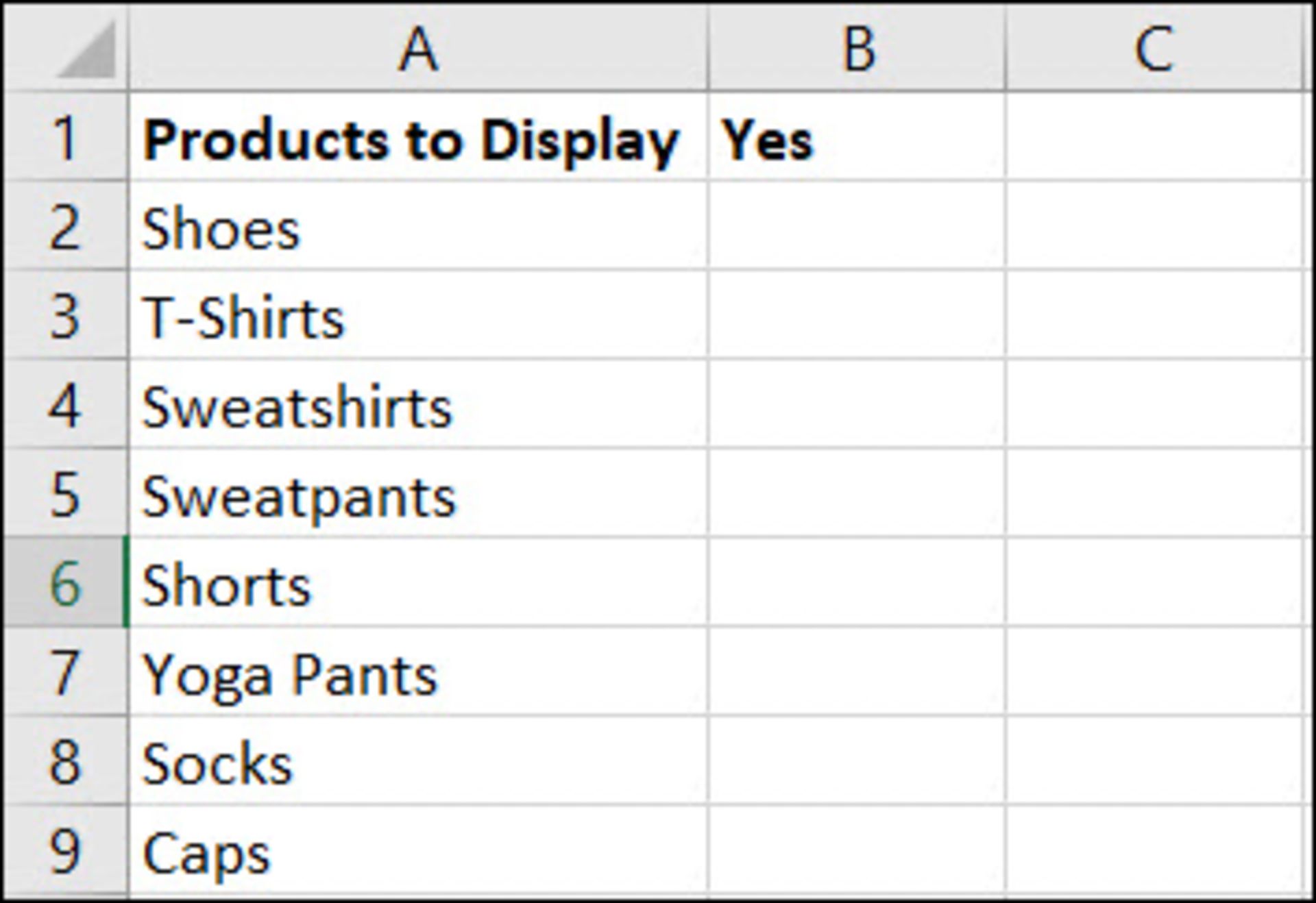The height and width of the screenshot is (903, 1316).
Task: Select the Sweatshirts cell
Action: click(417, 404)
